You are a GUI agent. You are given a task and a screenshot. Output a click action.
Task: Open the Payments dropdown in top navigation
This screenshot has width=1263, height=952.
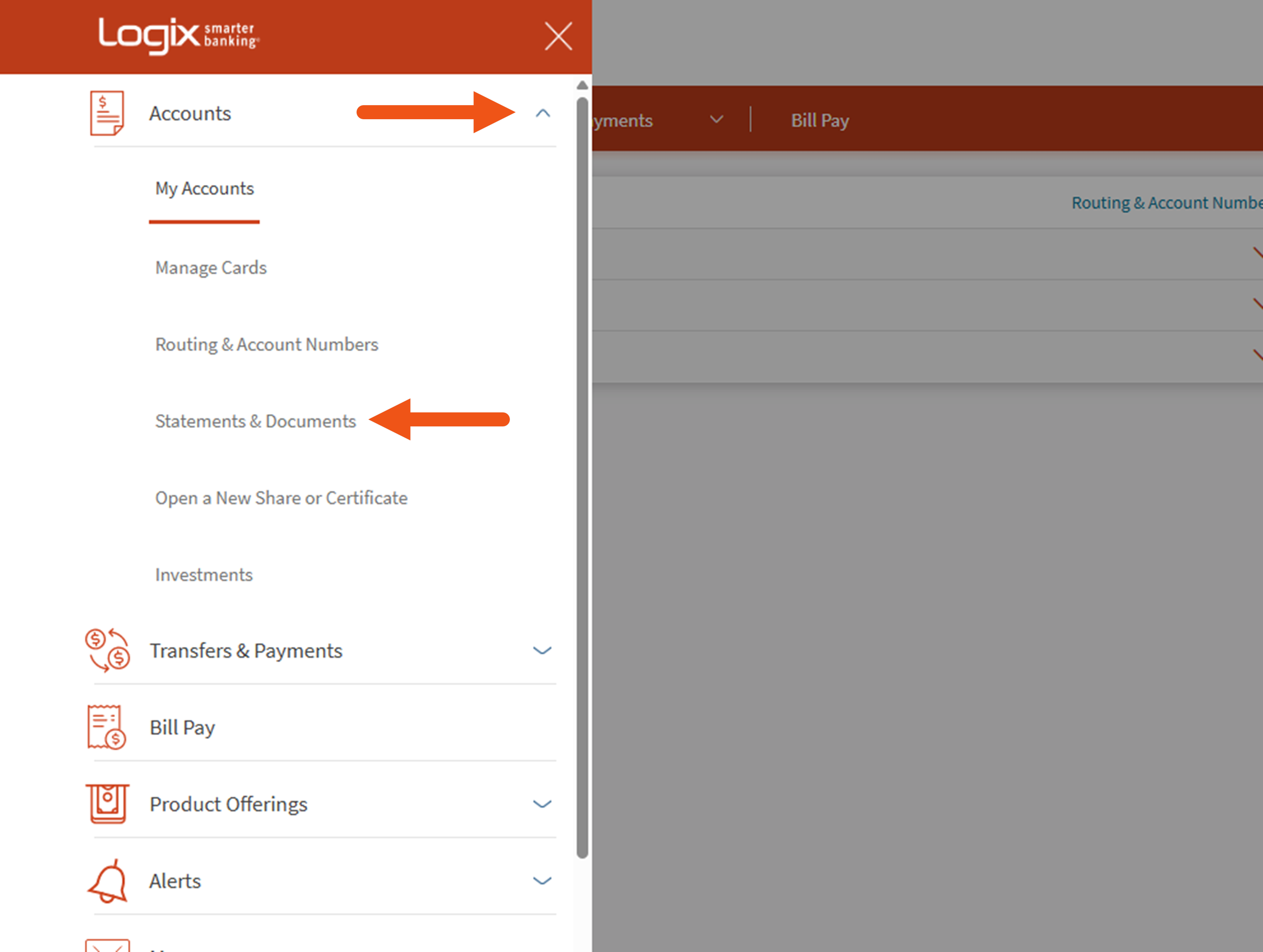[716, 120]
